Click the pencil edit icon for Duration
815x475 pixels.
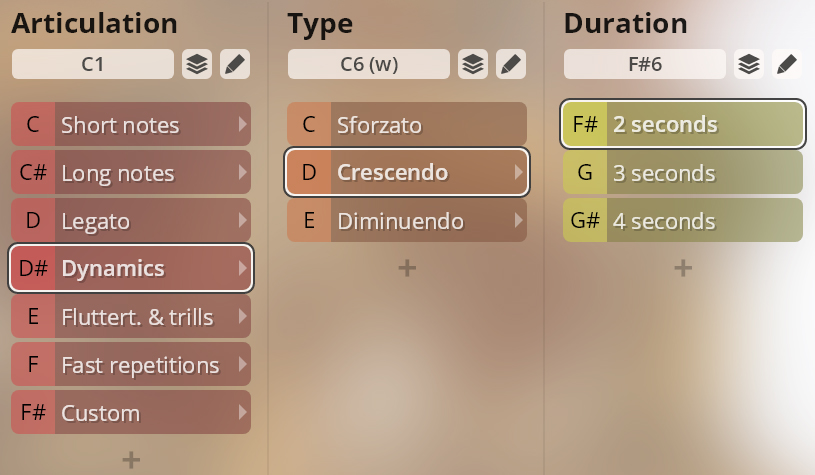[787, 65]
